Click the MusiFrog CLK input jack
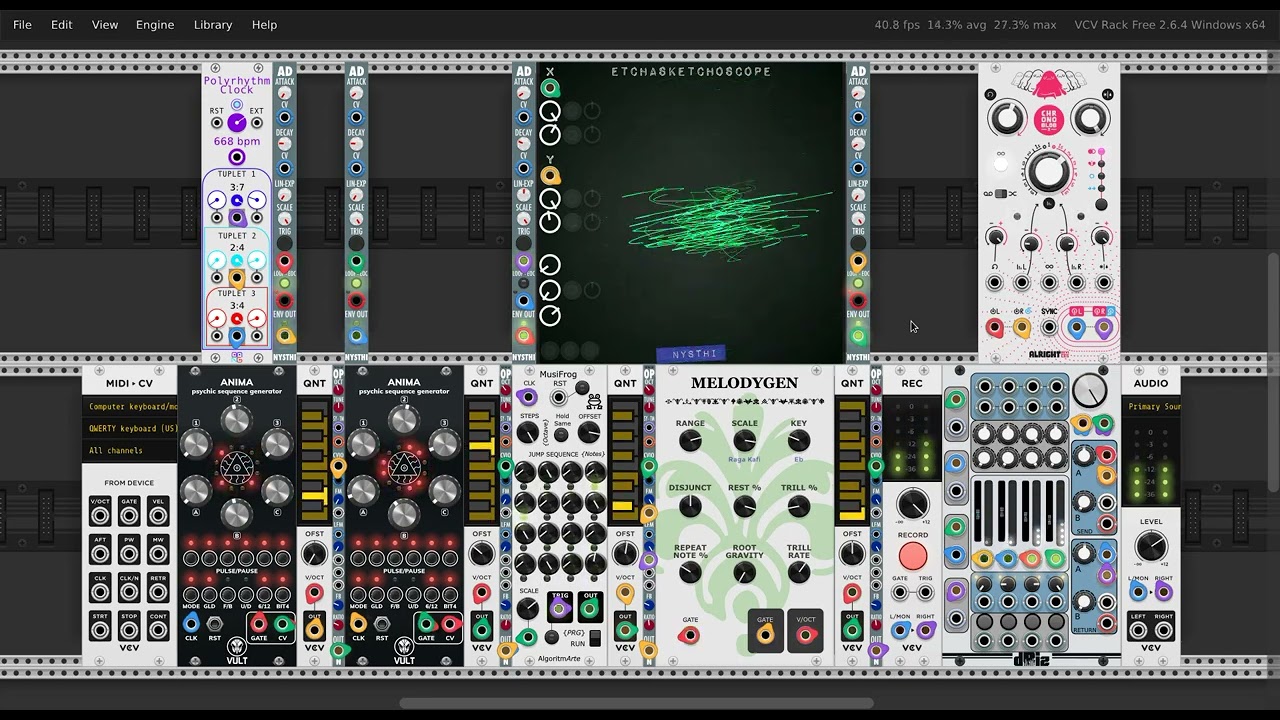1280x720 pixels. tap(528, 397)
